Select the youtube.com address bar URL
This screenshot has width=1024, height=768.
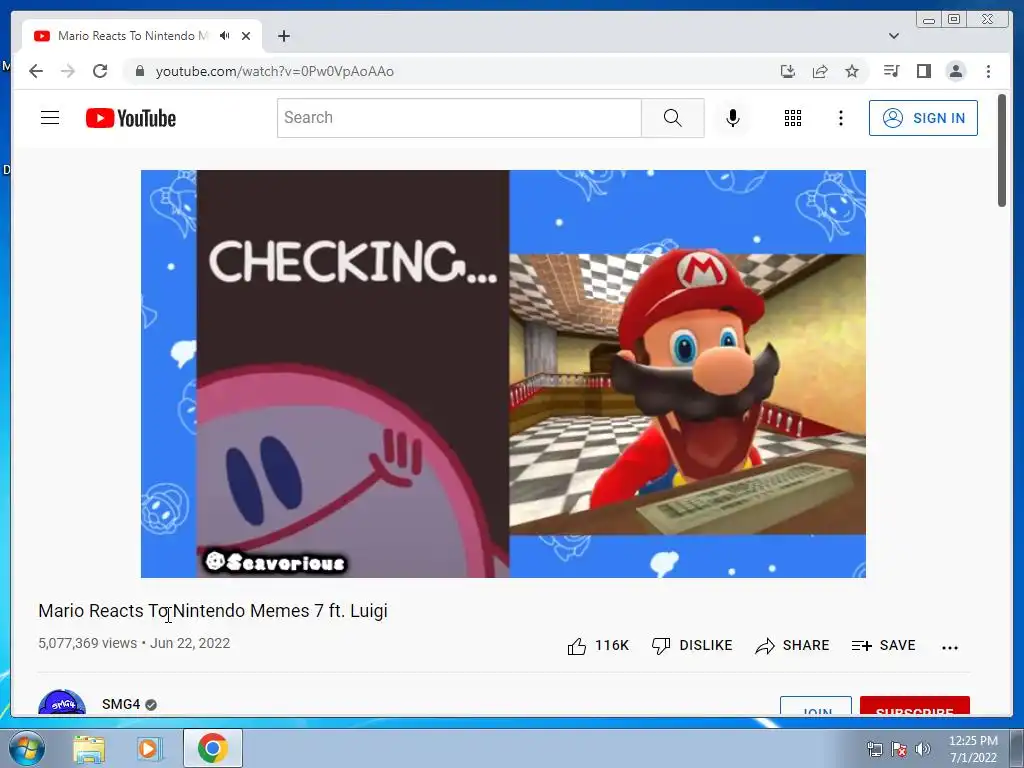pyautogui.click(x=274, y=71)
